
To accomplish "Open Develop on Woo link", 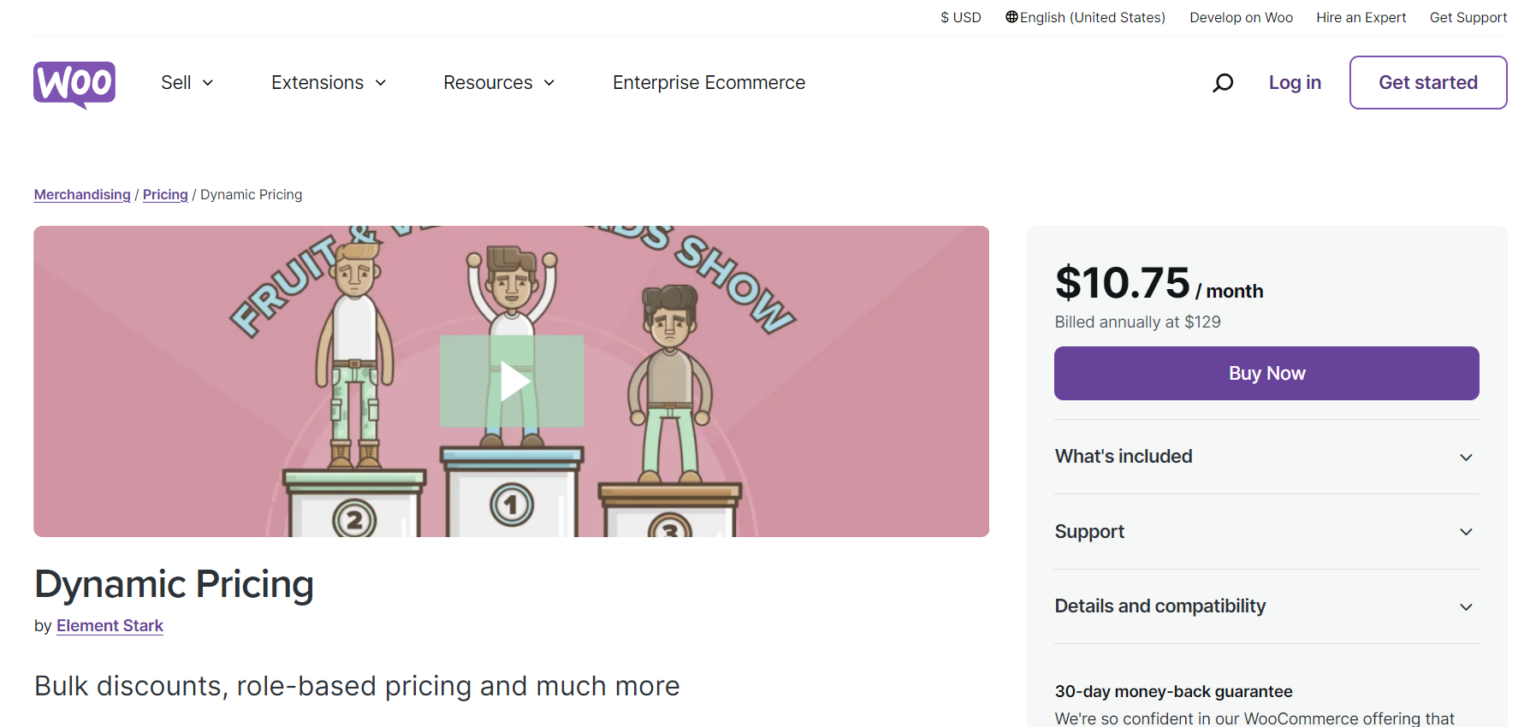I will click(1241, 17).
